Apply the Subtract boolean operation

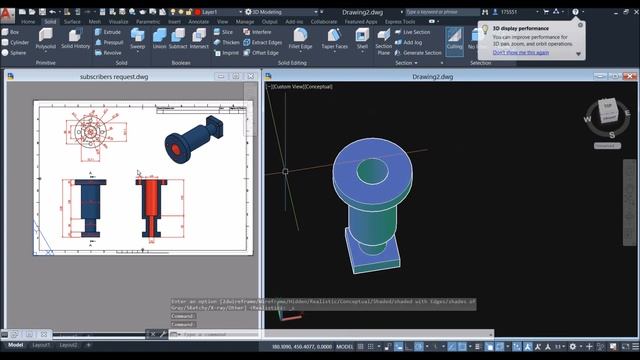178,39
